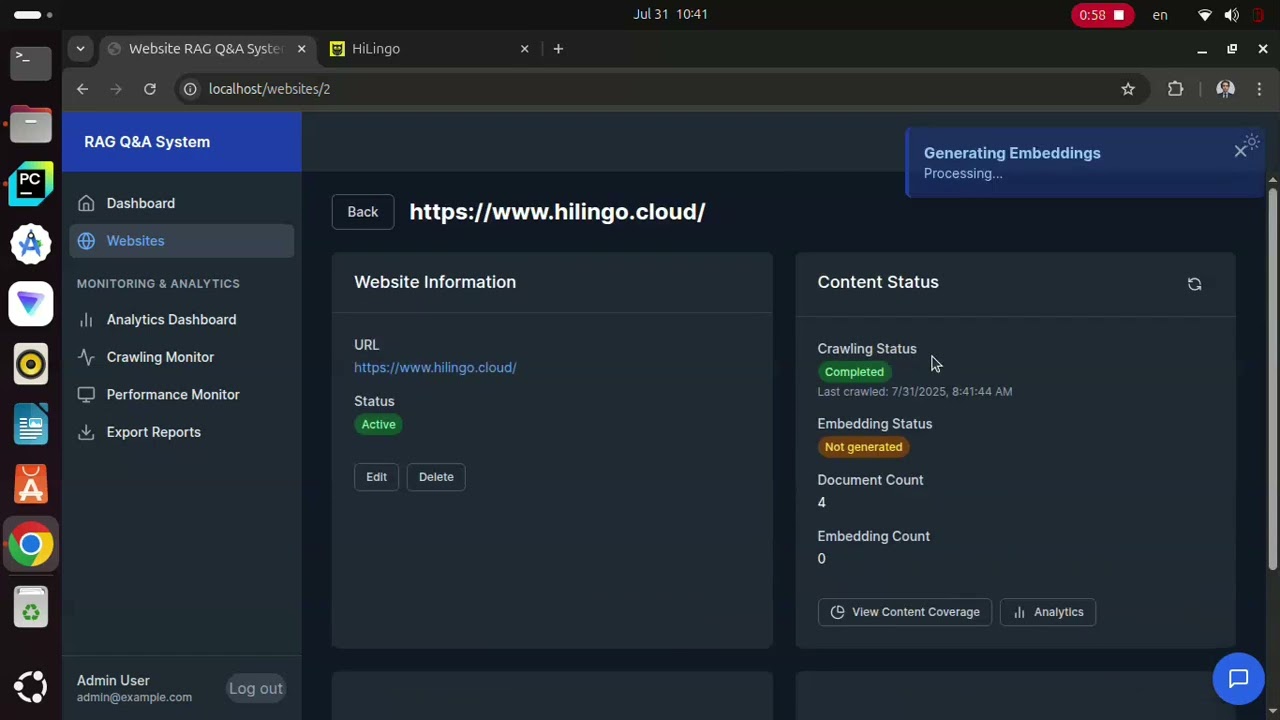View site information icon in address bar
The width and height of the screenshot is (1280, 720).
[190, 89]
